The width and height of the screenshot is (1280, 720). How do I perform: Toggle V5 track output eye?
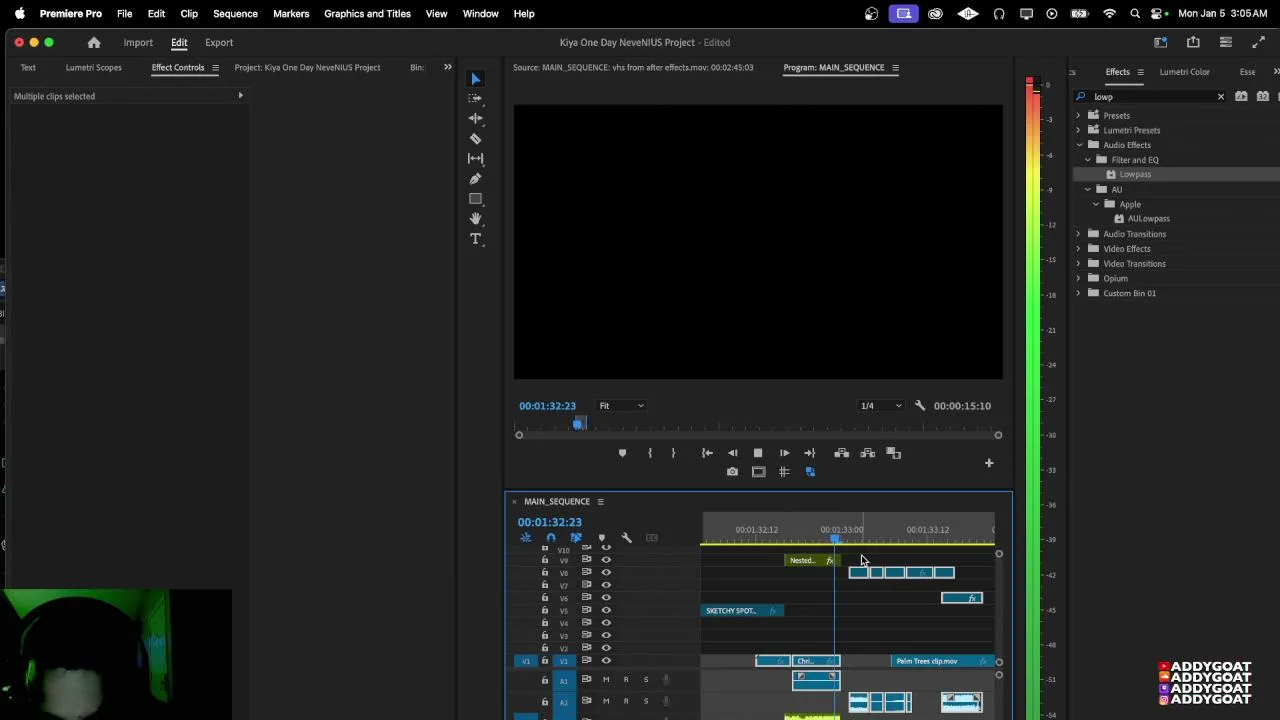tap(606, 610)
